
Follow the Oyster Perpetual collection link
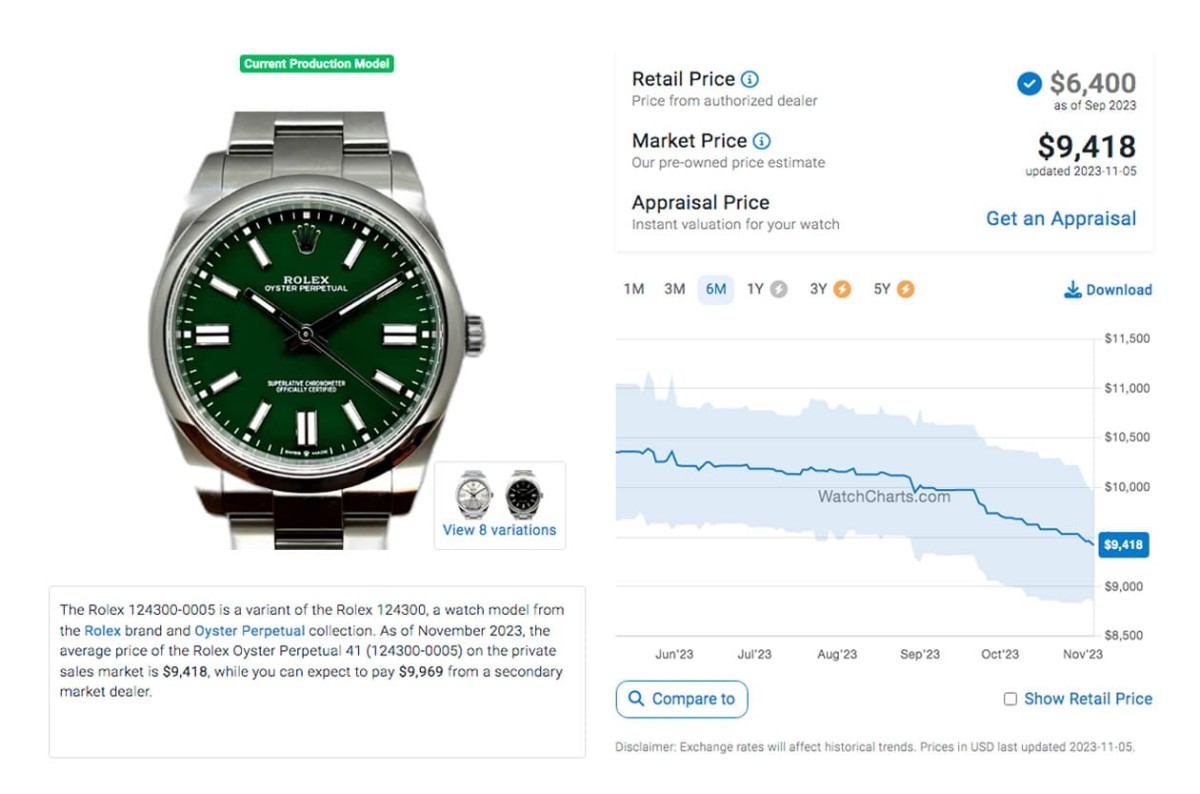249,631
